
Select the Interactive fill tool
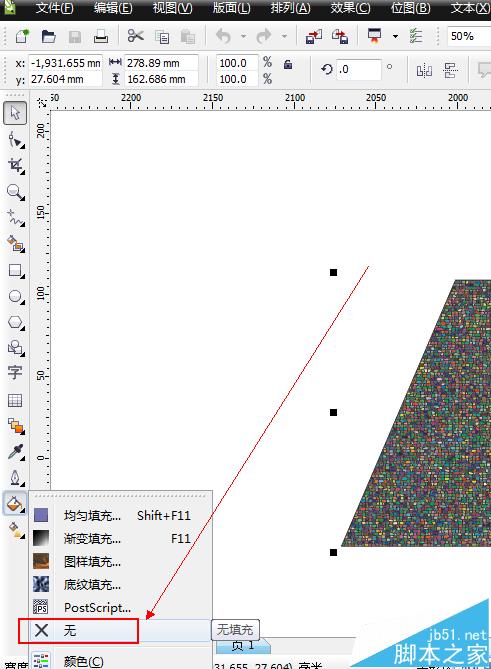tap(16, 529)
